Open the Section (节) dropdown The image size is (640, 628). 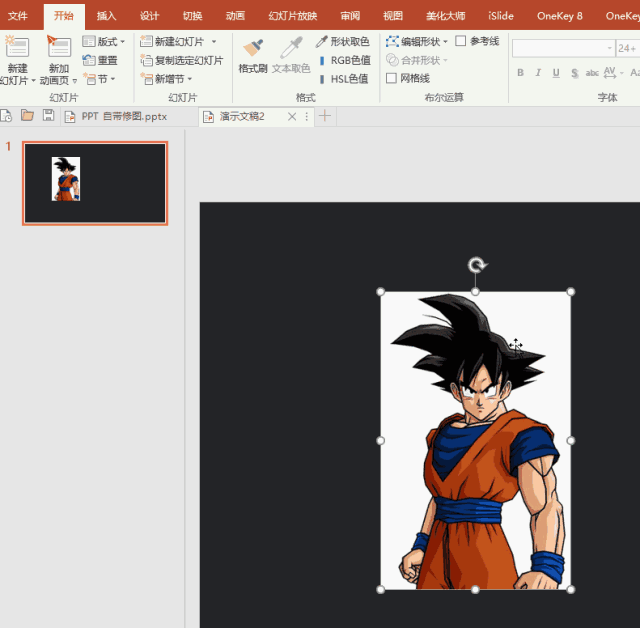pyautogui.click(x=99, y=79)
